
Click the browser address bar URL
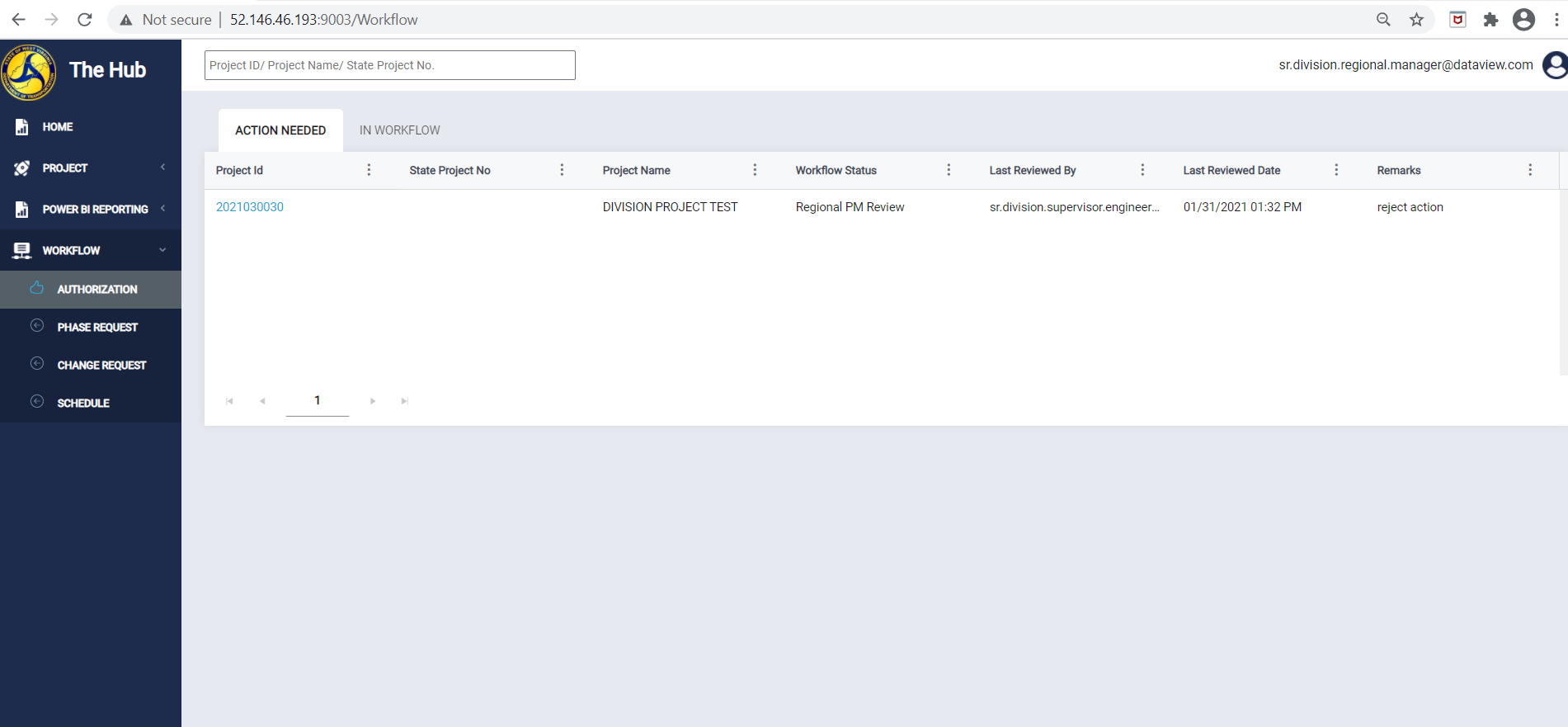pos(324,20)
